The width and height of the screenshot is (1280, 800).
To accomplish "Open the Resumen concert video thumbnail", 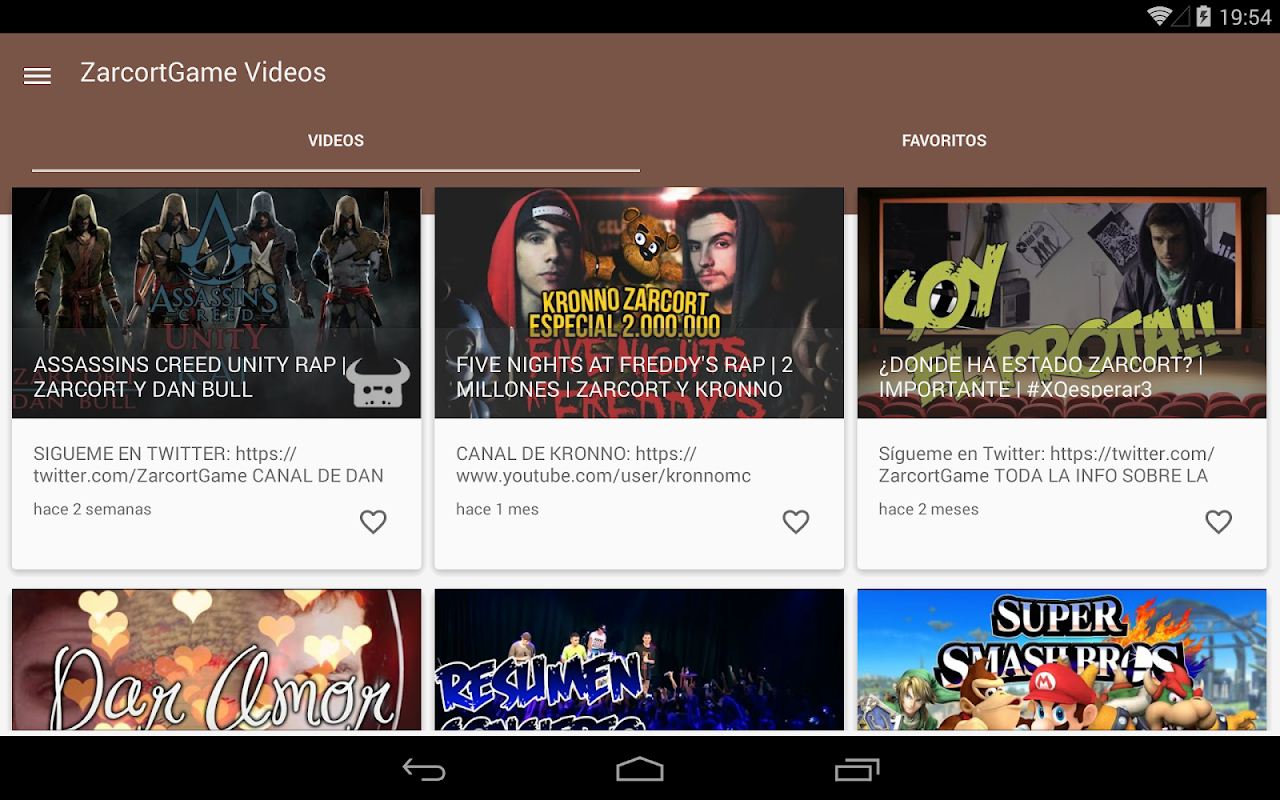I will coord(639,659).
